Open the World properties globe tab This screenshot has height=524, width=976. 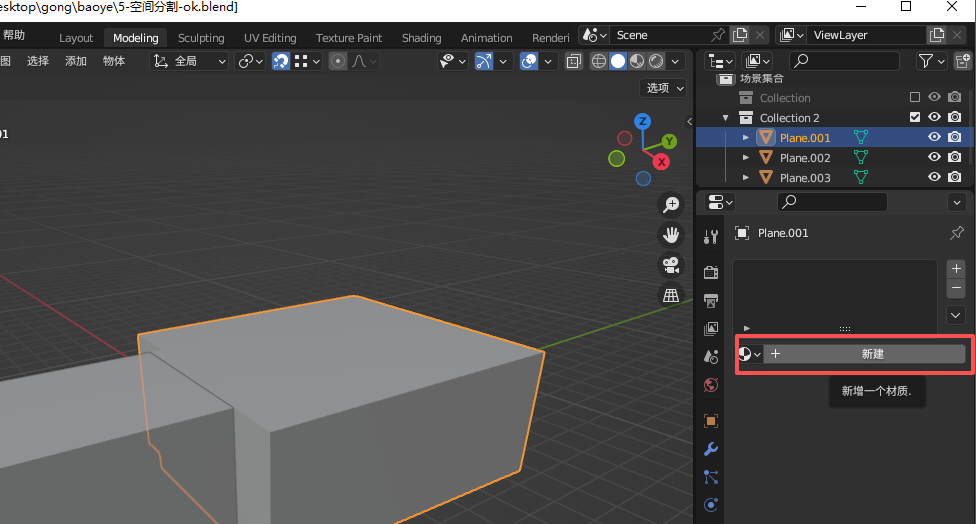pos(711,385)
